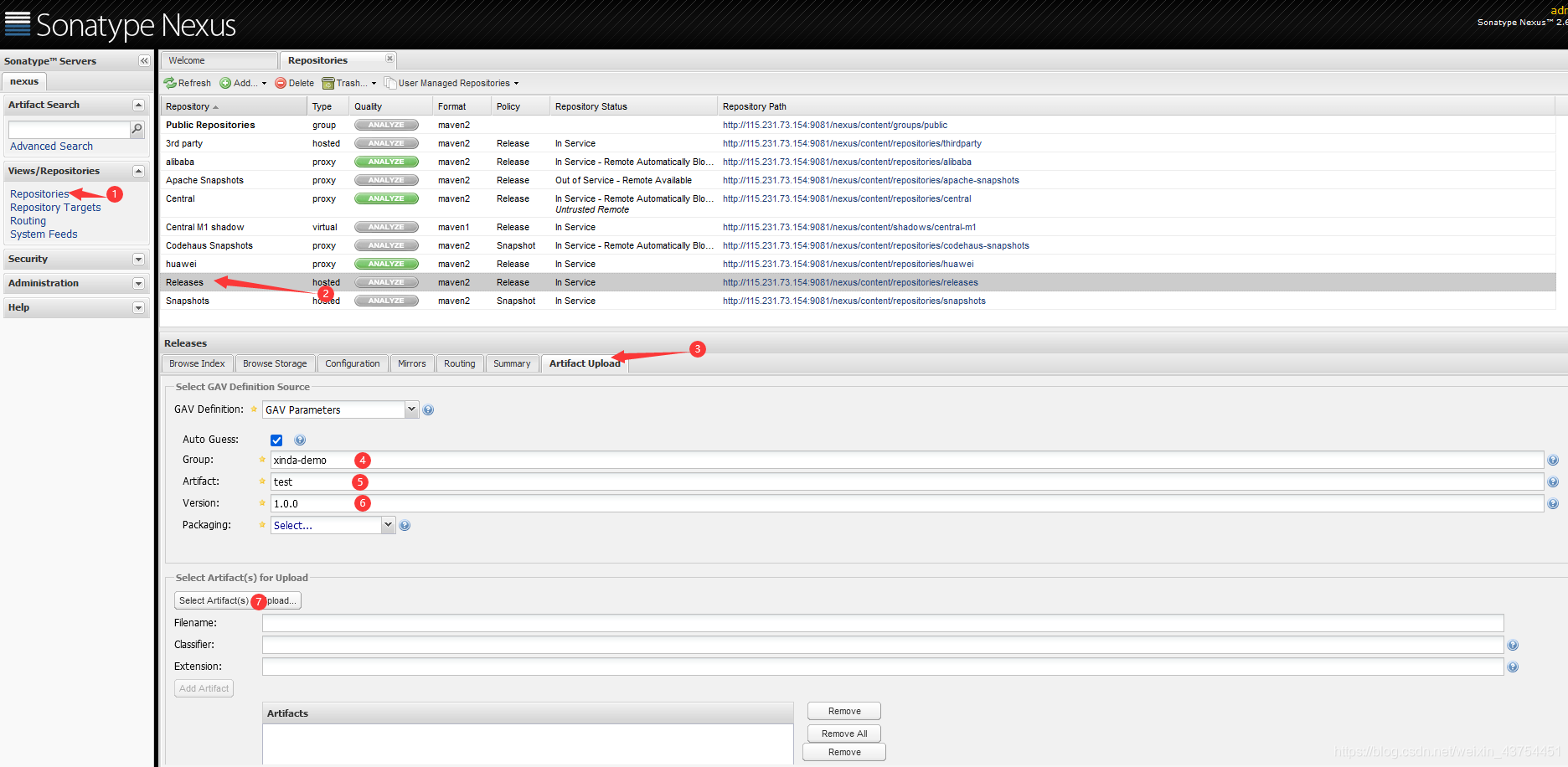Viewport: 1568px width, 767px height.
Task: Click the artifact search magnifier icon
Action: [137, 129]
